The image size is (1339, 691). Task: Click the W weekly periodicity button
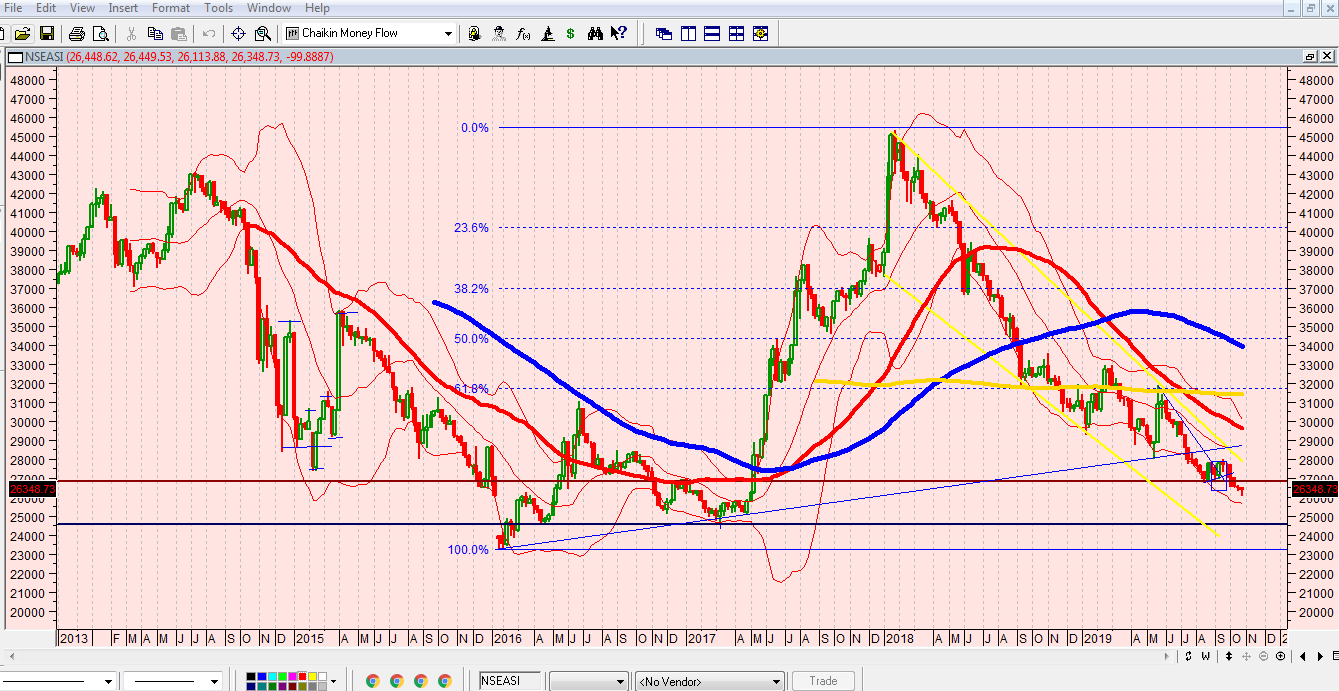pos(1205,657)
